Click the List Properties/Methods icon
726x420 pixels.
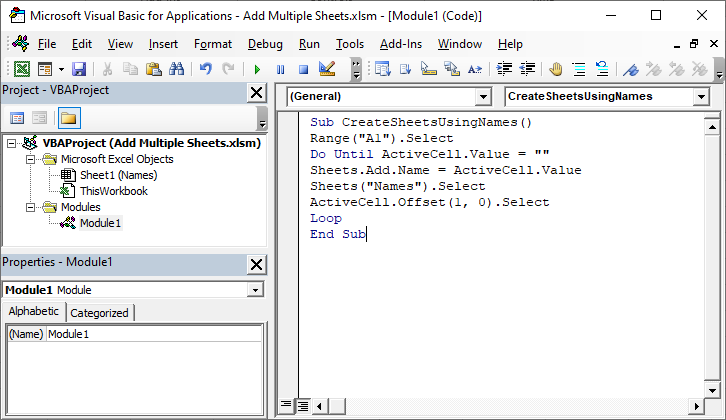383,69
